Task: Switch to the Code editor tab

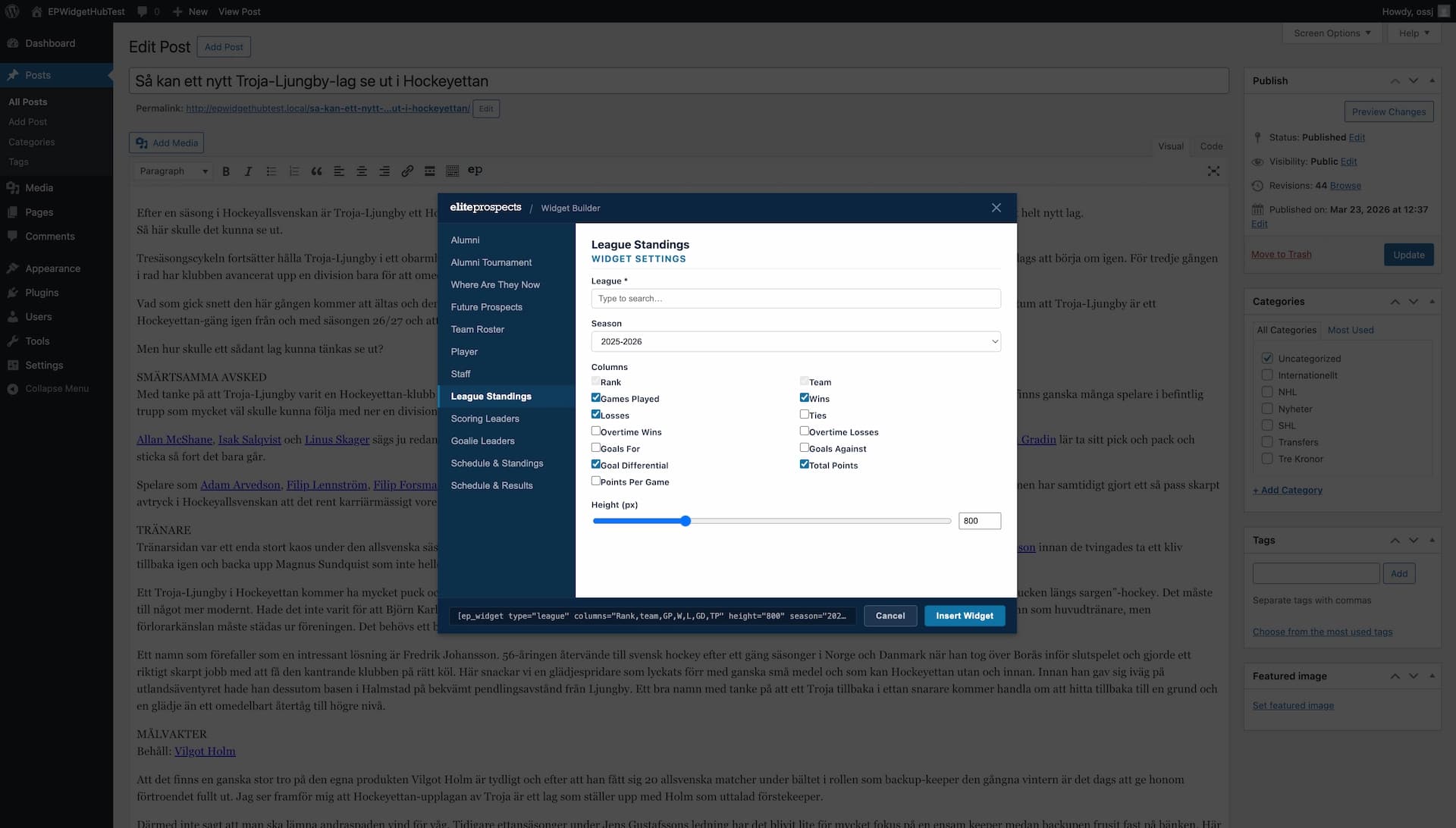Action: click(1211, 146)
